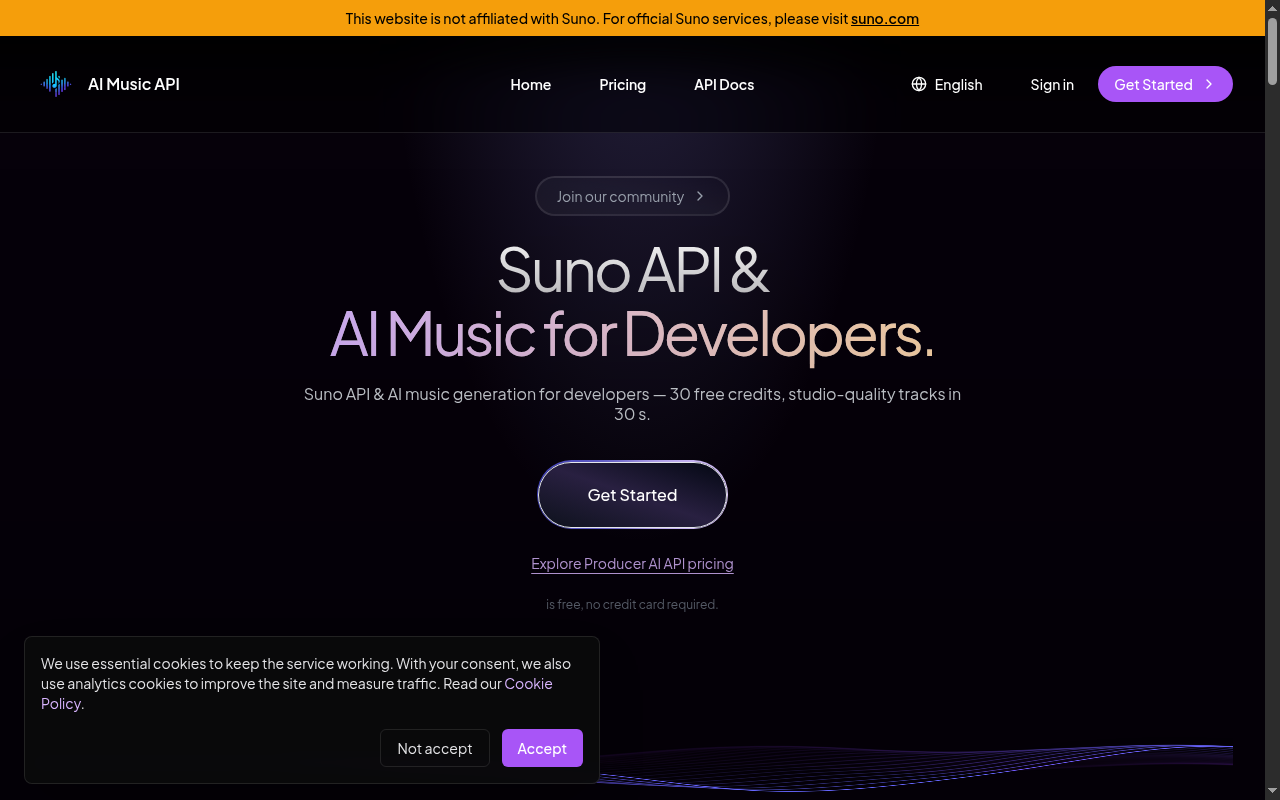
Task: Click the central Get Started hero button
Action: [632, 494]
